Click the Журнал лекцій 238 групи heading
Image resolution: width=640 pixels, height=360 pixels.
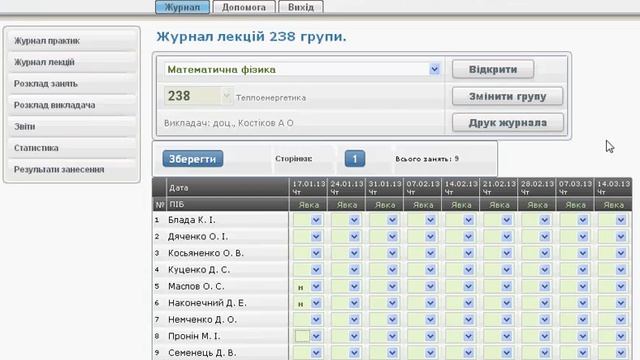(x=251, y=36)
